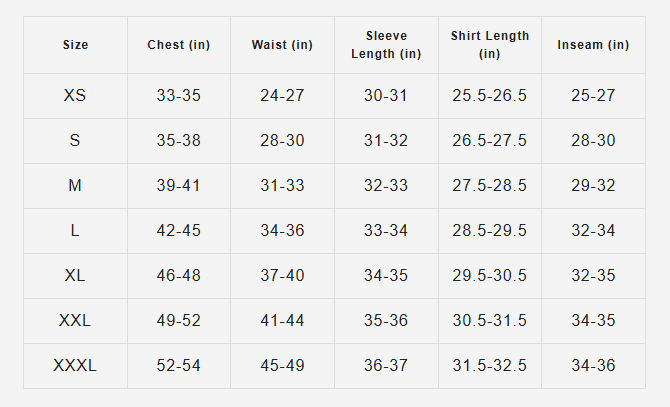
Task: Select the XS size cell
Action: tap(75, 95)
